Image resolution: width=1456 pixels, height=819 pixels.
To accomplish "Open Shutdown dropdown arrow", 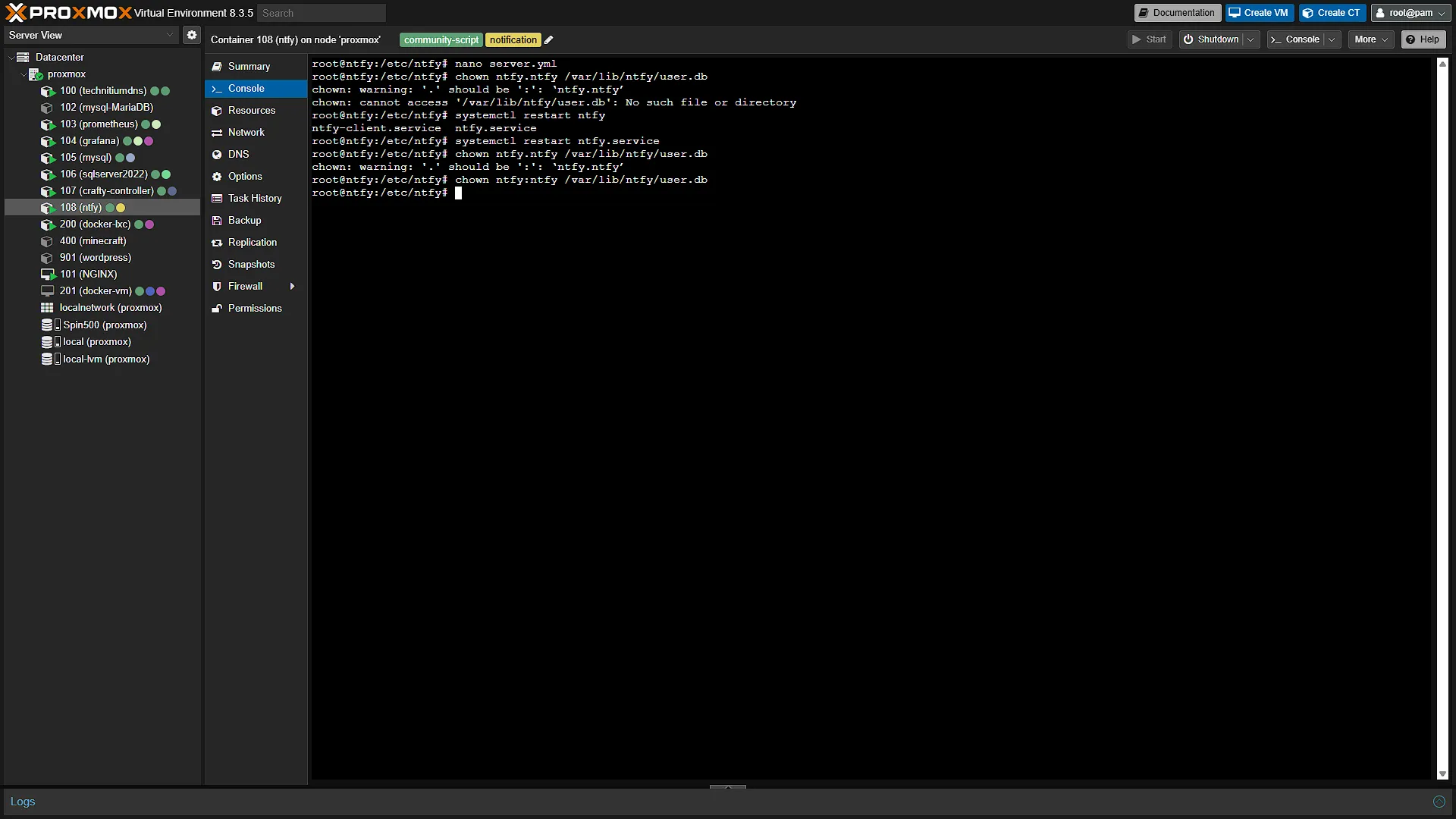I will [1250, 39].
